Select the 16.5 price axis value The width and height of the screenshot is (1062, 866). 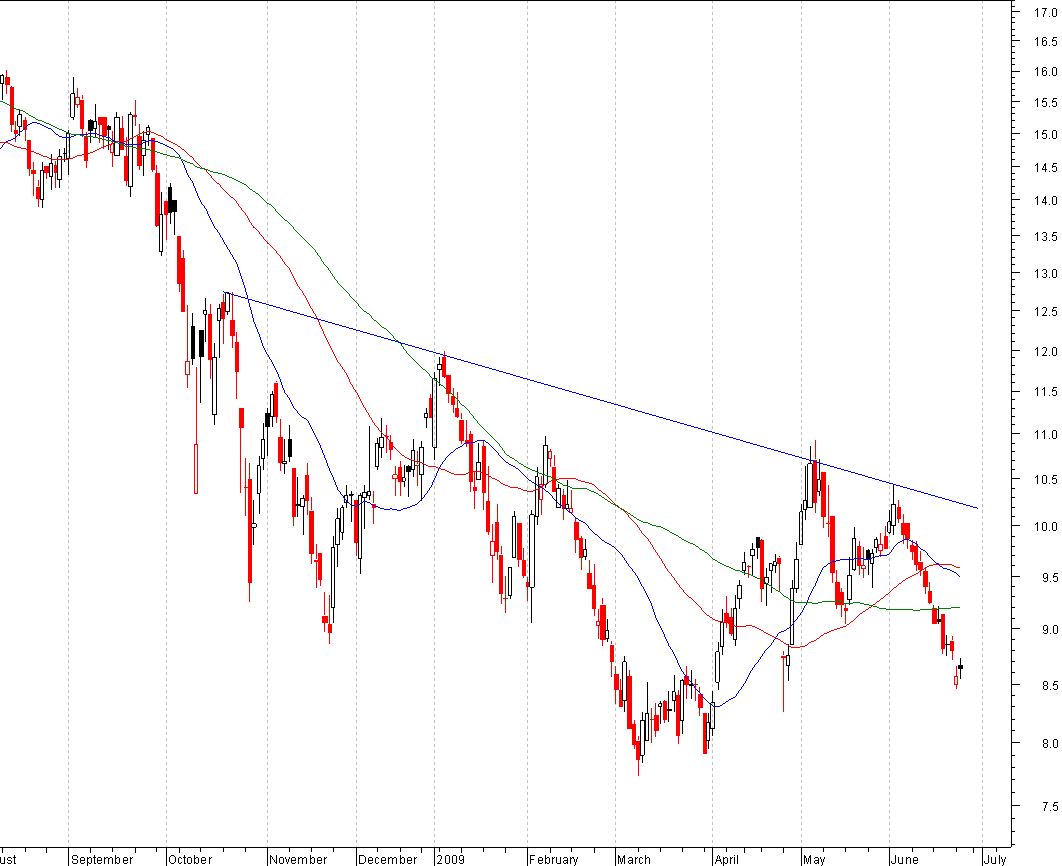[1046, 41]
